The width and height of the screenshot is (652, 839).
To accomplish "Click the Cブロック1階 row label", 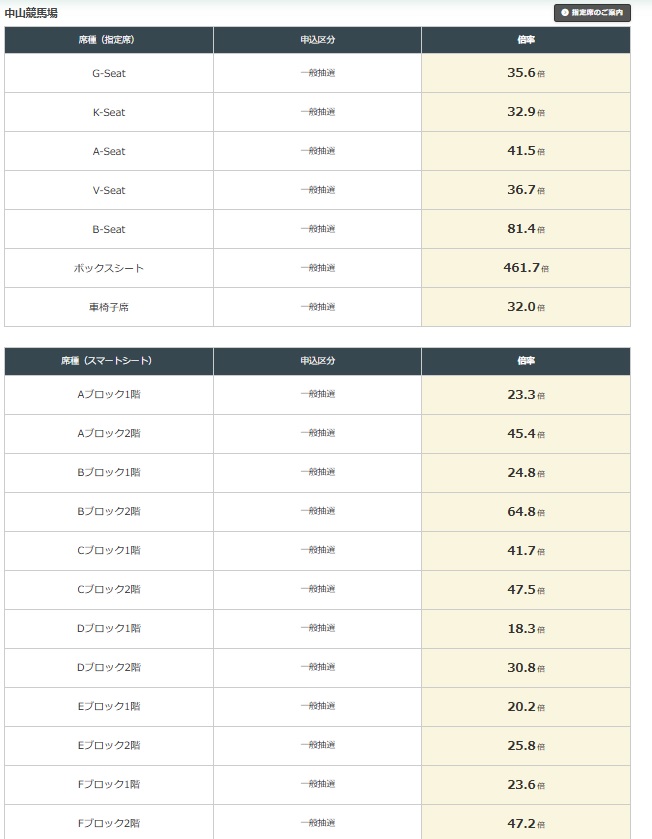I will 108,550.
